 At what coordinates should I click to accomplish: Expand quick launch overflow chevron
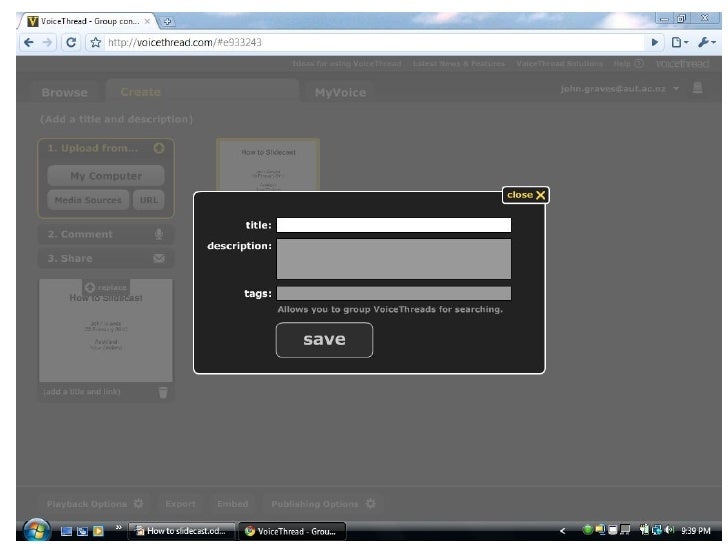click(118, 527)
